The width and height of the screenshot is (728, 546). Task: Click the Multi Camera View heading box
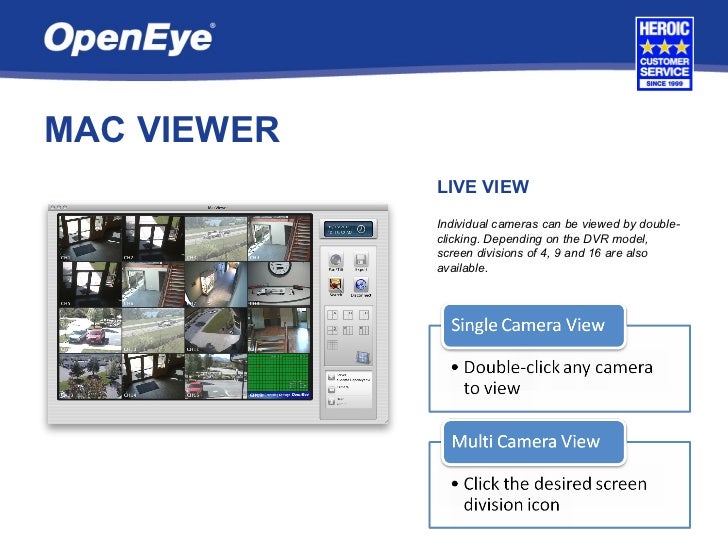534,442
